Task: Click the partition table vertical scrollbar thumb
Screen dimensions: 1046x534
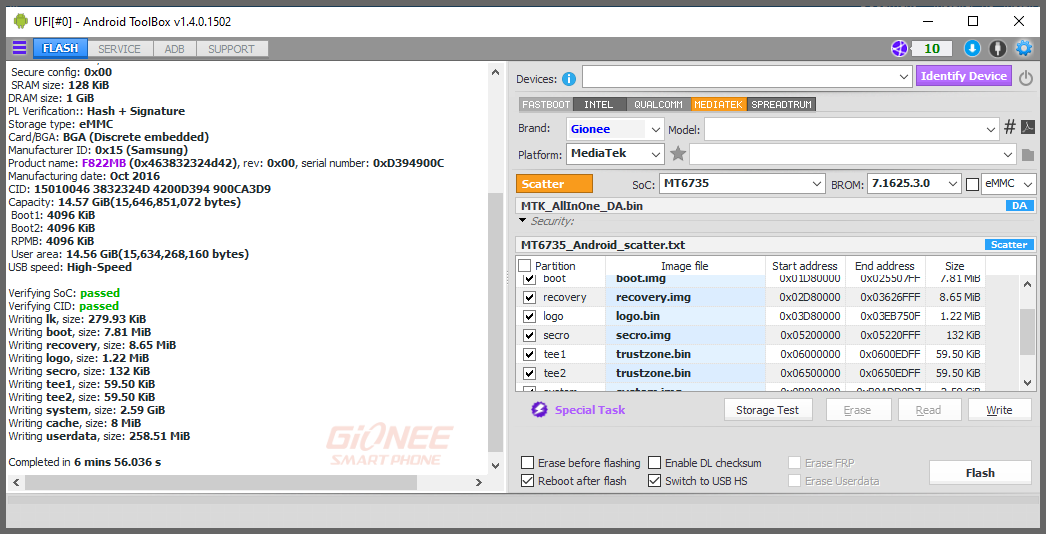Action: pos(1028,332)
